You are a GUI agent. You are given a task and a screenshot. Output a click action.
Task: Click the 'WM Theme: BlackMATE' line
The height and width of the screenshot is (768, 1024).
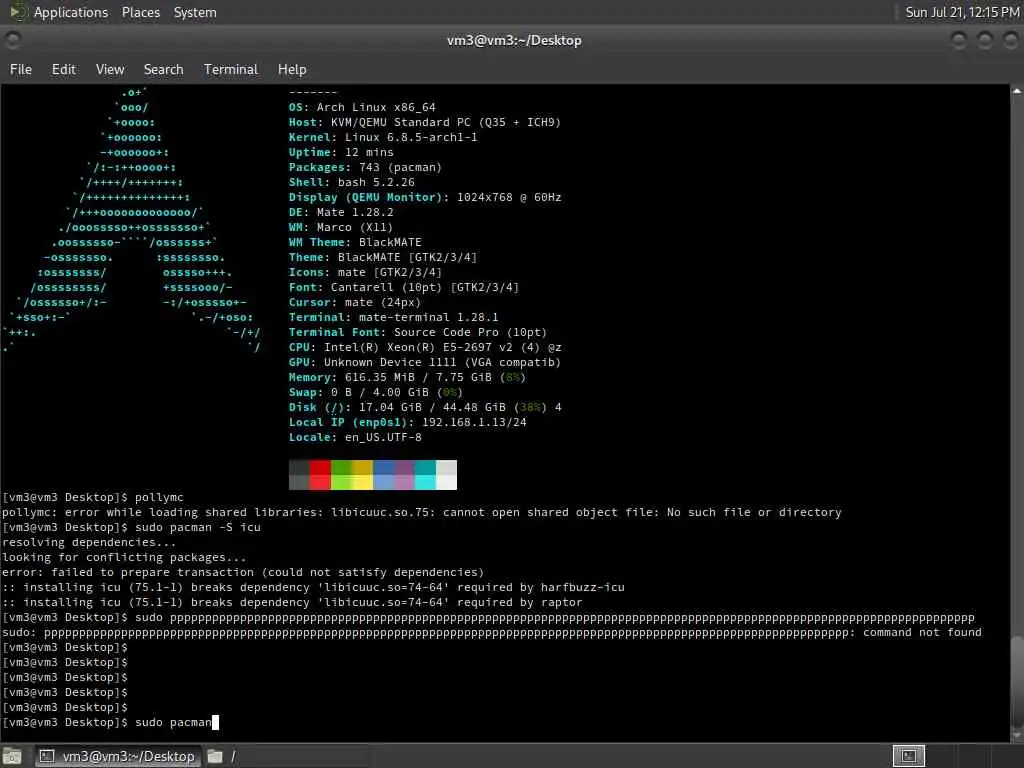click(x=355, y=242)
